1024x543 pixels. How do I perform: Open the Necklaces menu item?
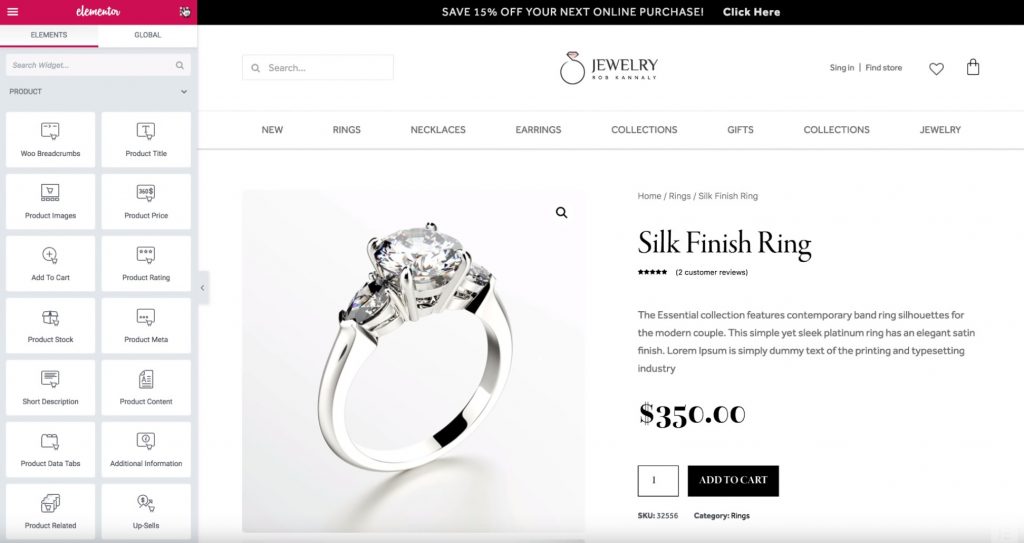coord(438,129)
